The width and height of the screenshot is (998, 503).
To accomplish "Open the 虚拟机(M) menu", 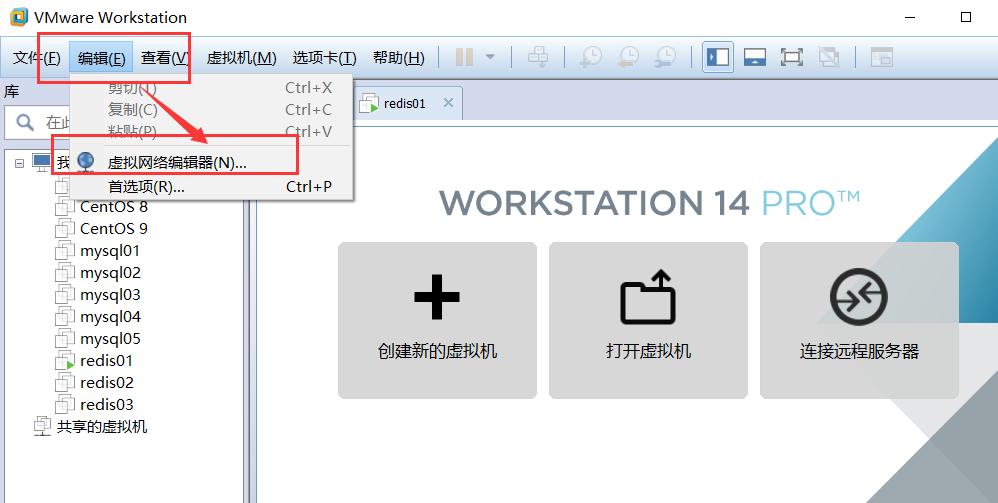I will point(241,58).
